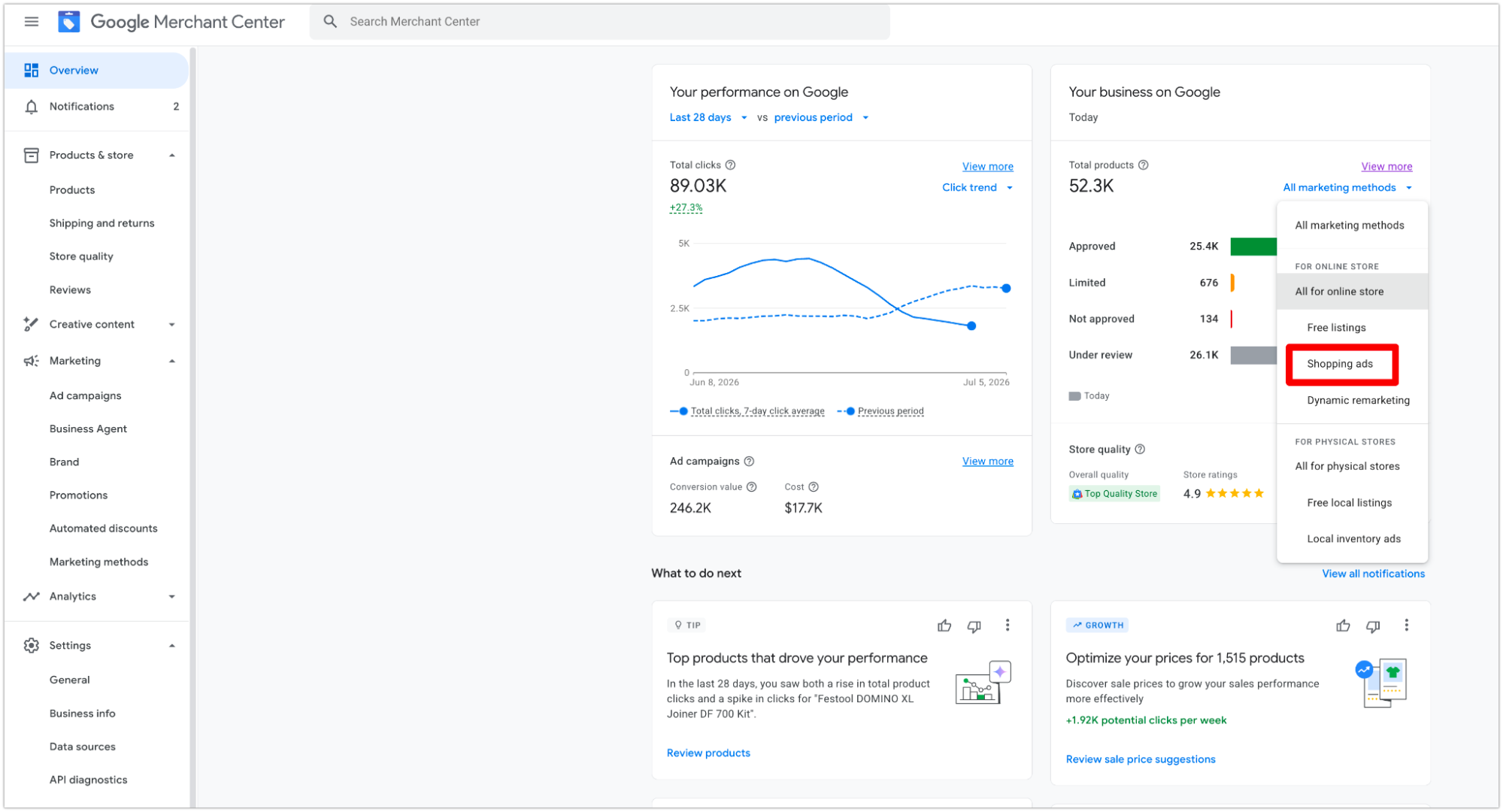Click the Marketing megaphone icon
This screenshot has height=812, width=1503.
click(31, 361)
